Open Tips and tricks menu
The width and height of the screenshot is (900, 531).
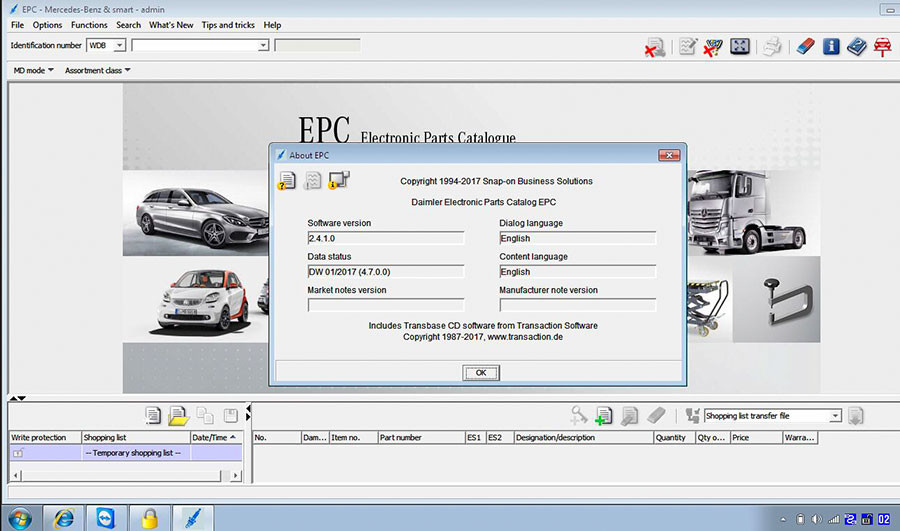pos(228,25)
